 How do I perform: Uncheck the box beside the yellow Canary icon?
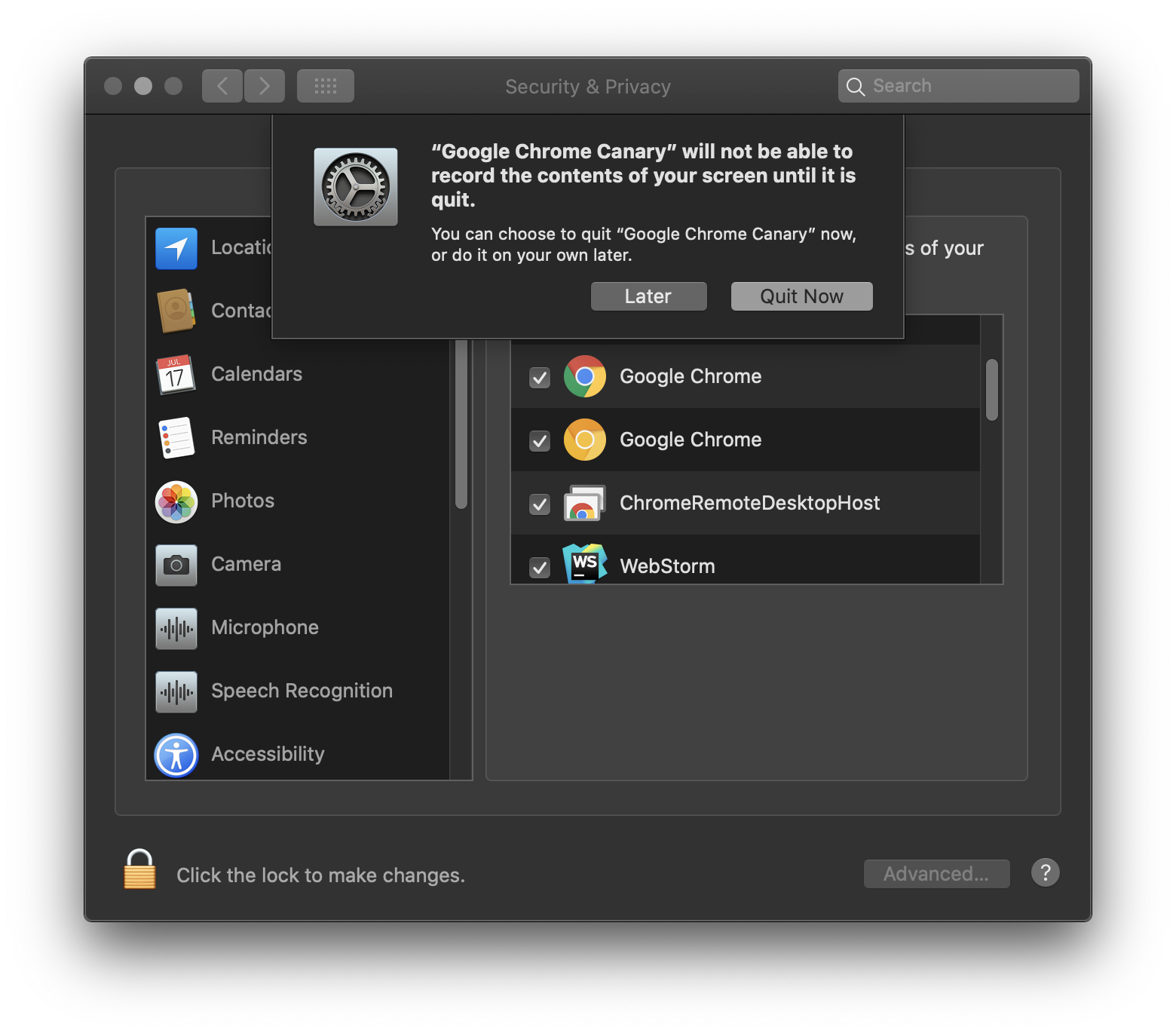(x=540, y=440)
